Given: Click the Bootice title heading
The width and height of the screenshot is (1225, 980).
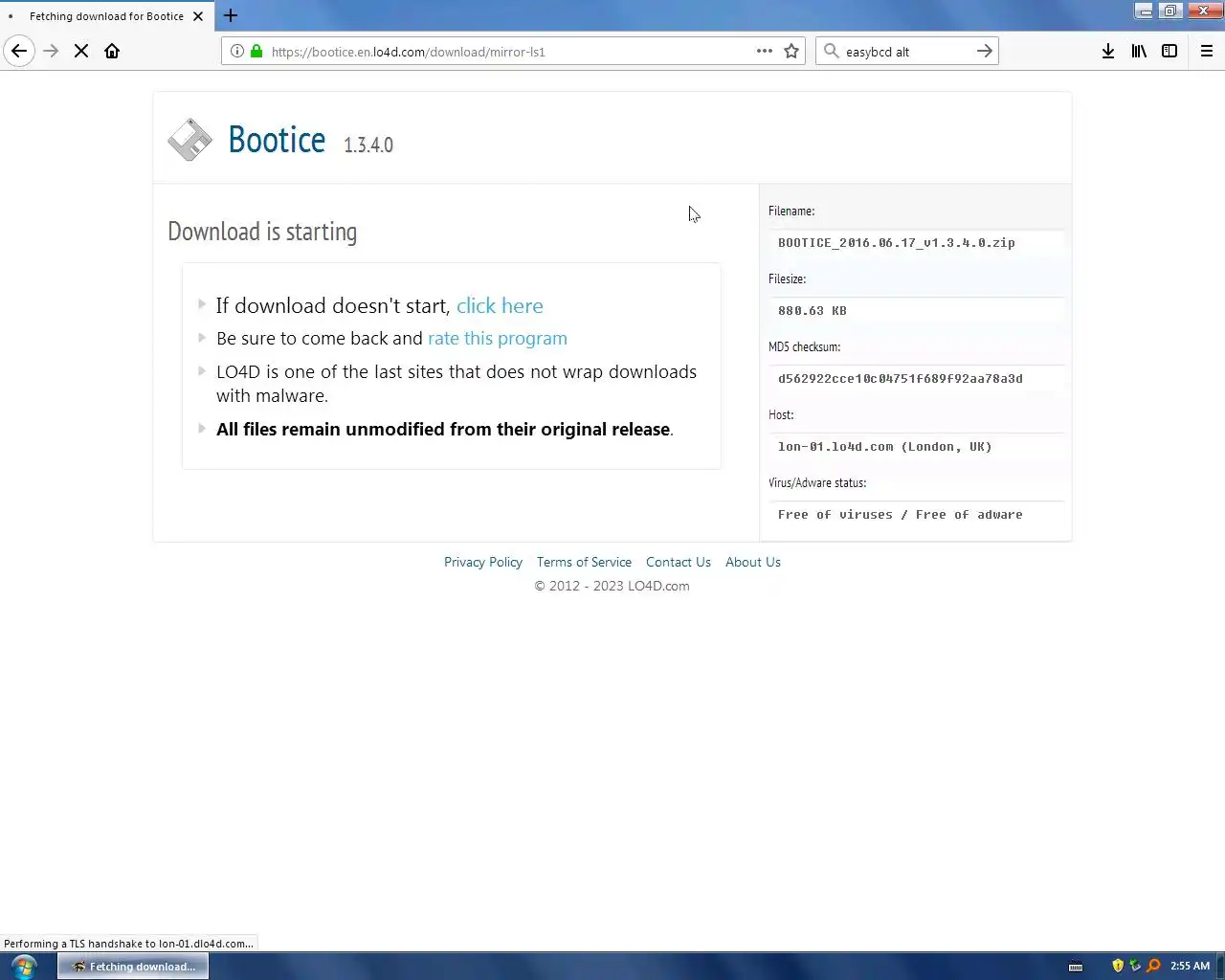Looking at the screenshot, I should (277, 141).
